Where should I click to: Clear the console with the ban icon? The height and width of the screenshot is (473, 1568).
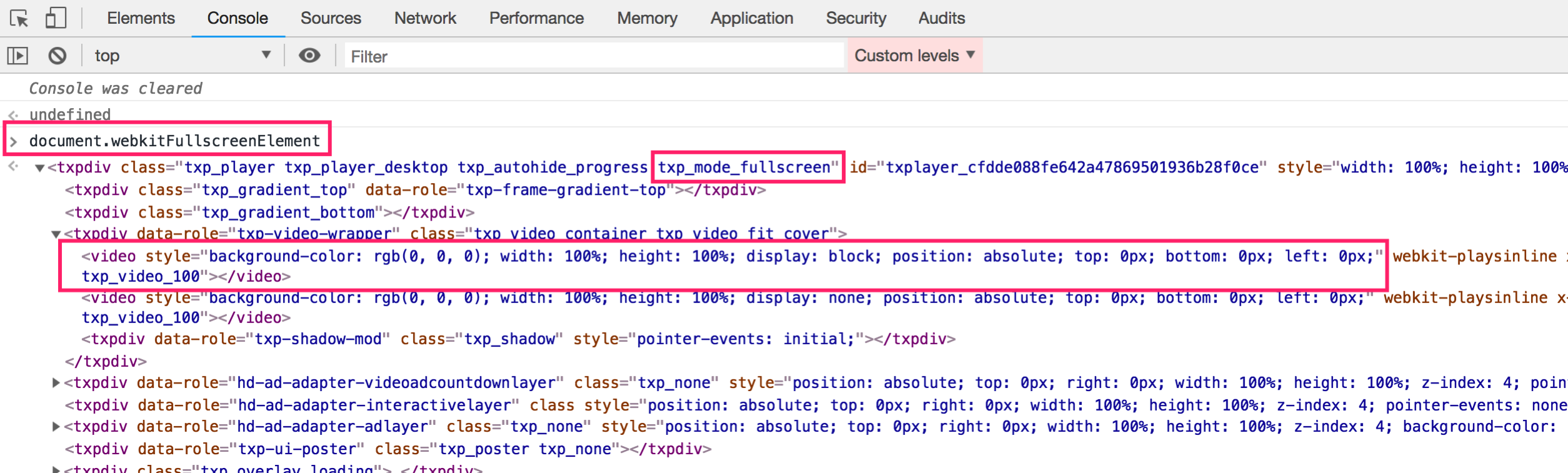(57, 56)
